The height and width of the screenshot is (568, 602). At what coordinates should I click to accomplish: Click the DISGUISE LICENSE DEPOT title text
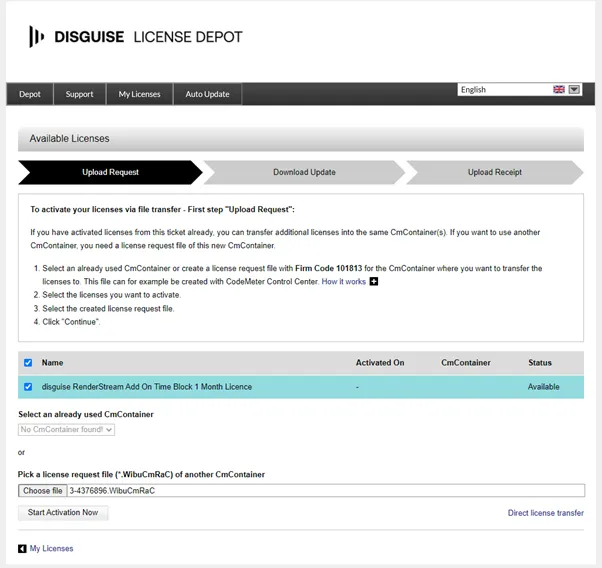pos(148,37)
